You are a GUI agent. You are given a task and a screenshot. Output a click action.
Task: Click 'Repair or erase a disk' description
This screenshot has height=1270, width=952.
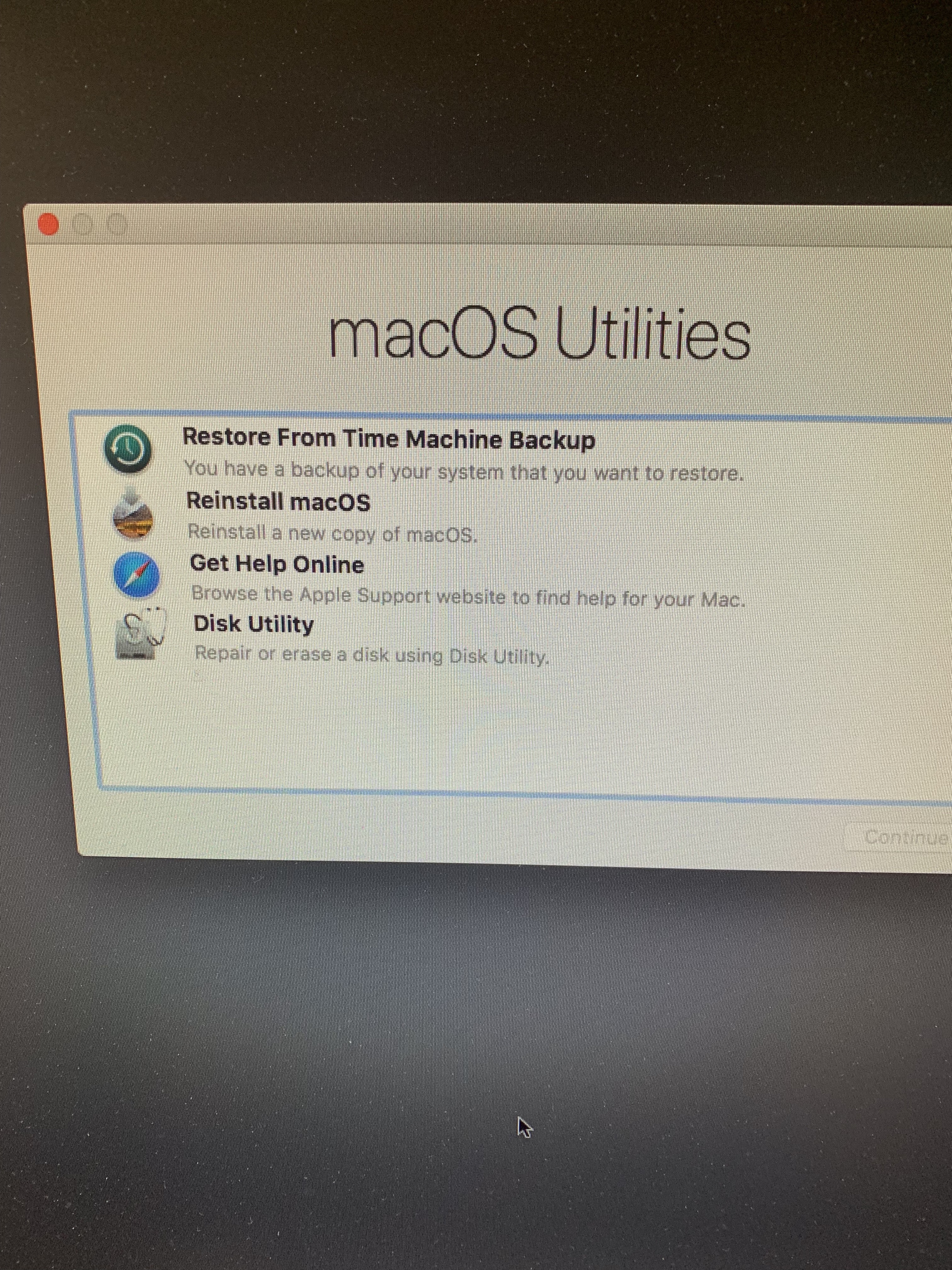point(372,655)
